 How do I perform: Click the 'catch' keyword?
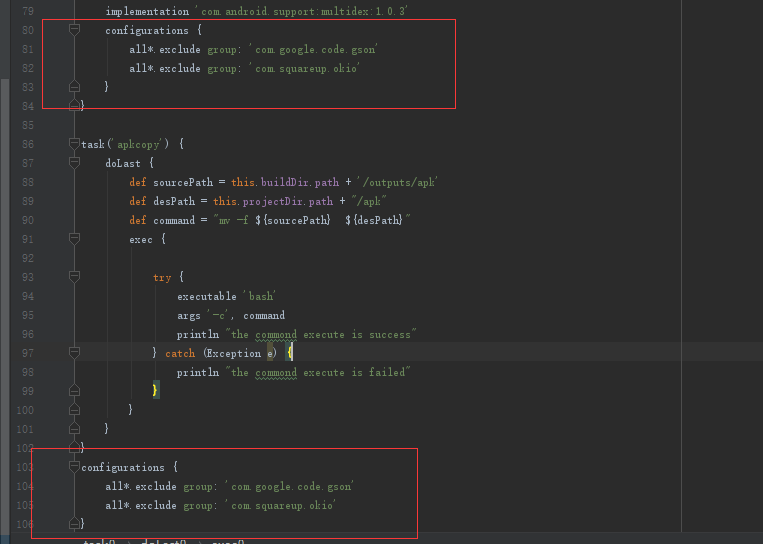point(180,353)
